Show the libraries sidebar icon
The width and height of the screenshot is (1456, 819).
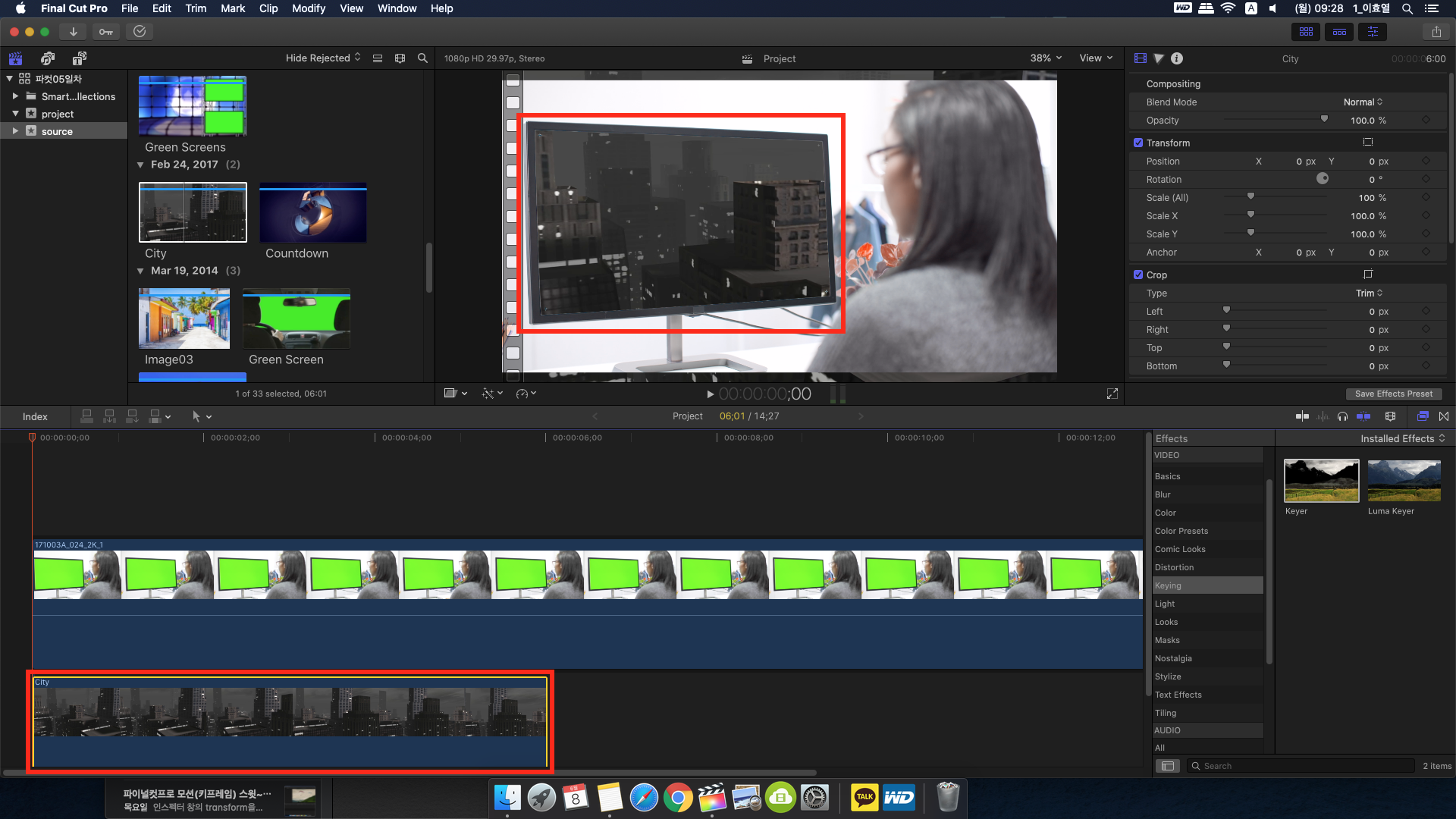pyautogui.click(x=15, y=58)
